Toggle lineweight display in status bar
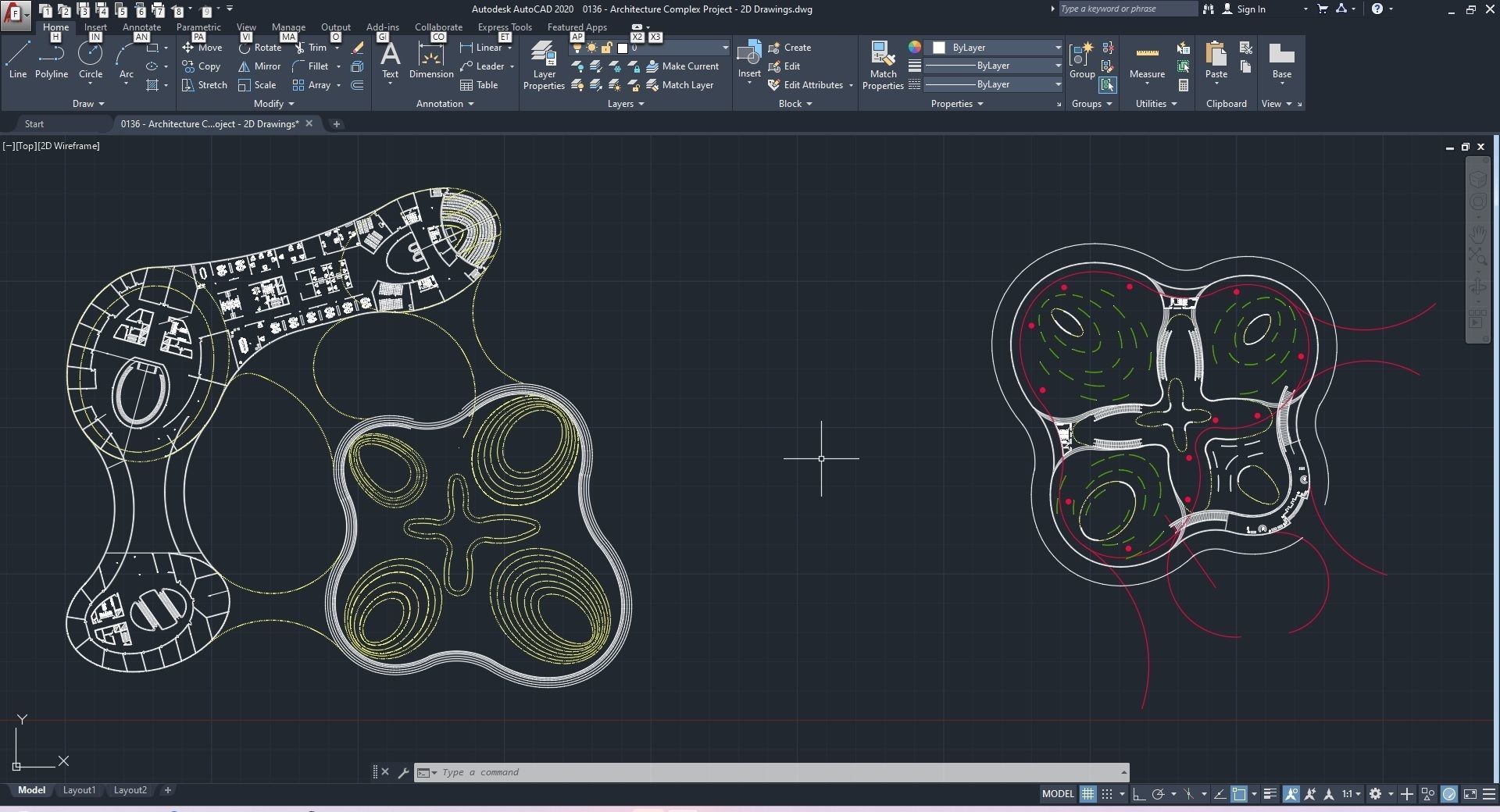Viewport: 1500px width, 812px height. point(1270,794)
